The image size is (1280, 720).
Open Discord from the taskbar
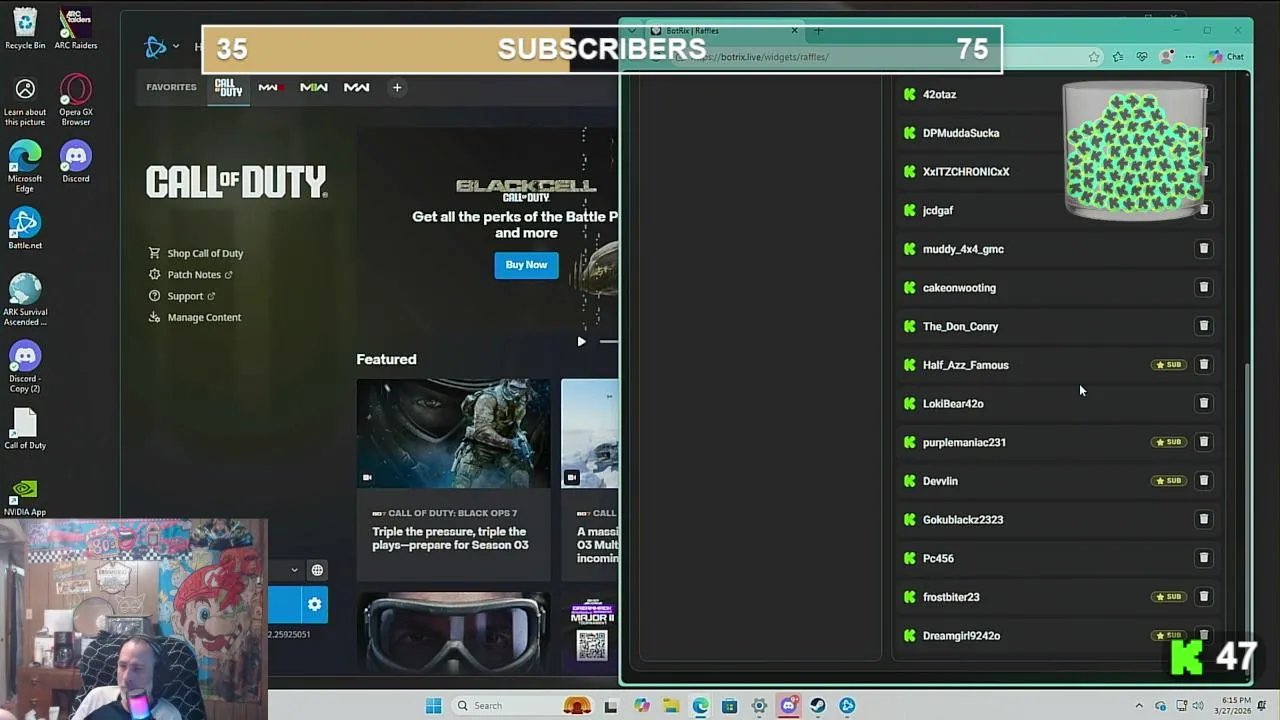click(x=788, y=706)
